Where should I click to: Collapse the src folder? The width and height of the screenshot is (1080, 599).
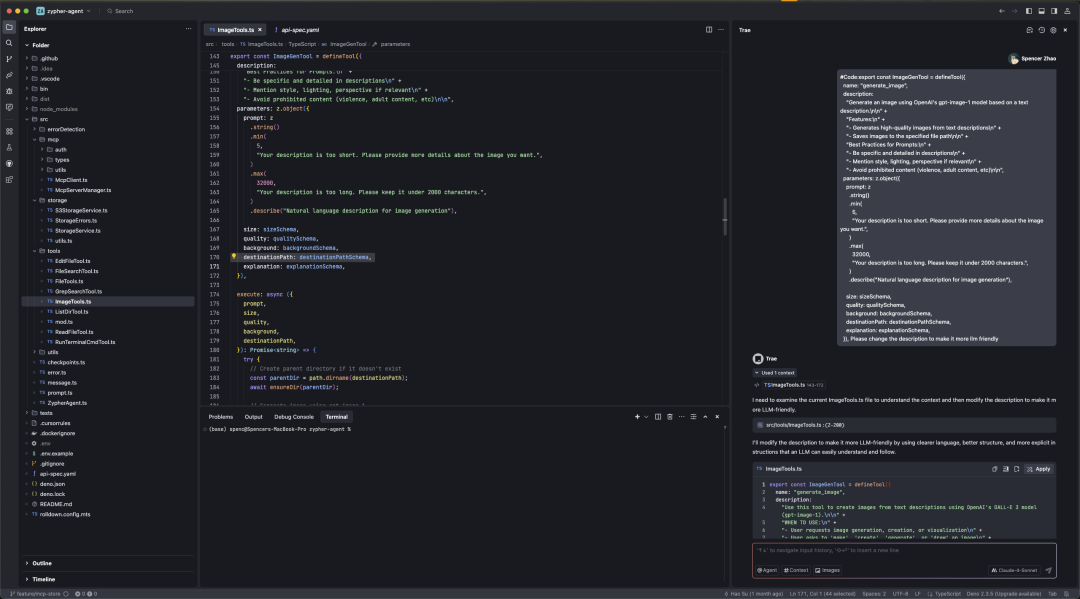(x=27, y=119)
